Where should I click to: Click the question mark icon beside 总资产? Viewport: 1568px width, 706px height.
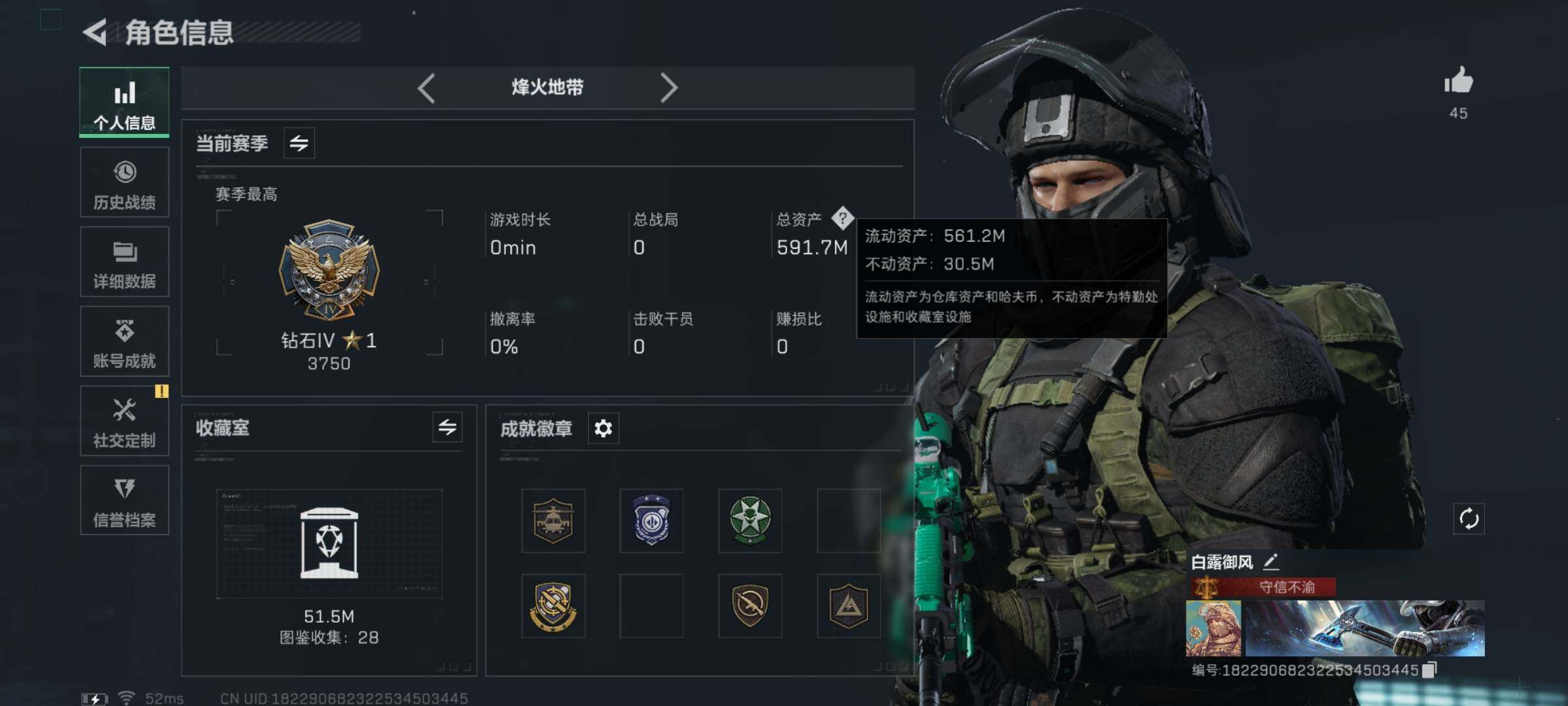coord(842,218)
